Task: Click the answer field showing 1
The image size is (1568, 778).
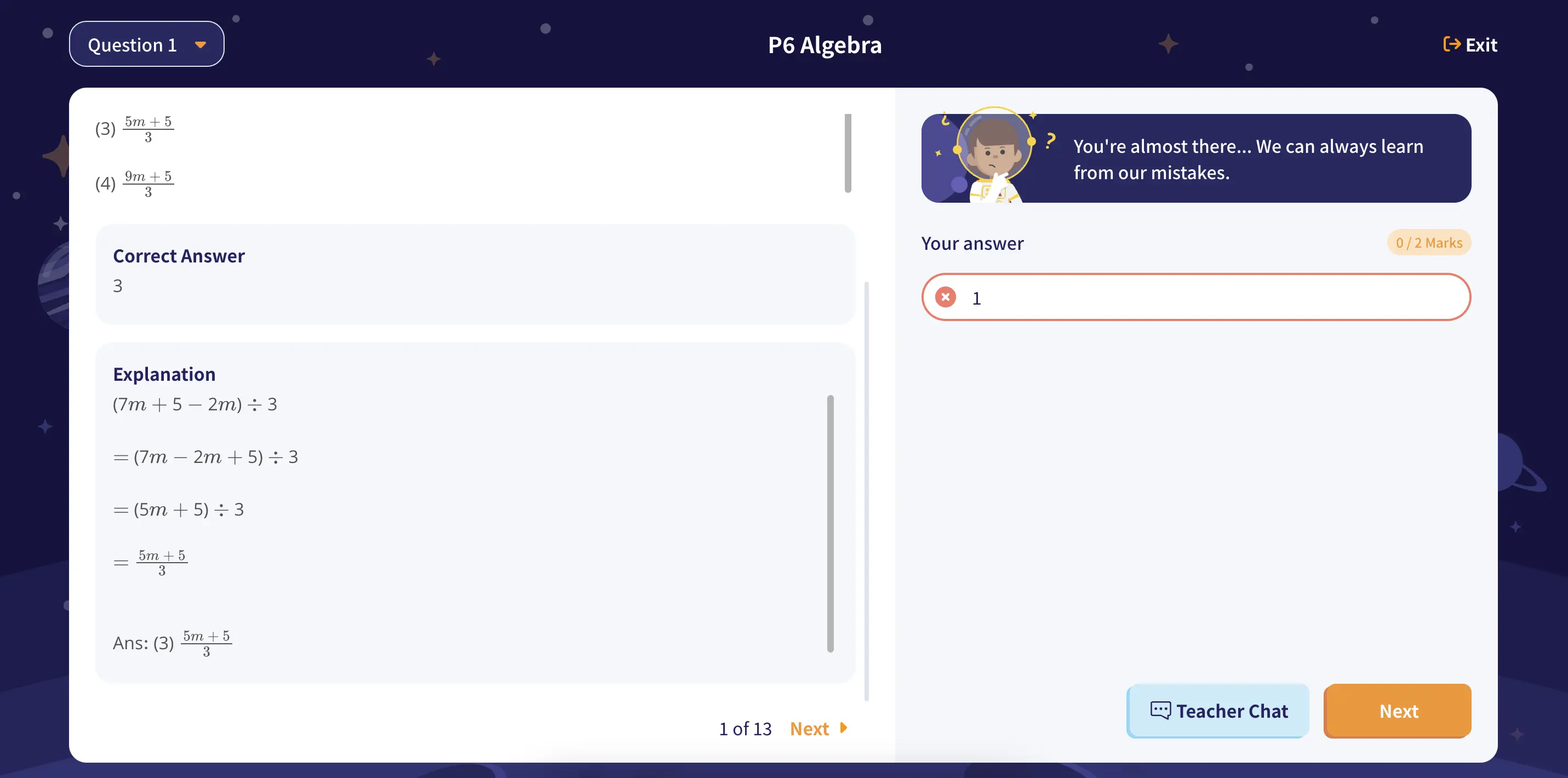Action: (x=1196, y=297)
